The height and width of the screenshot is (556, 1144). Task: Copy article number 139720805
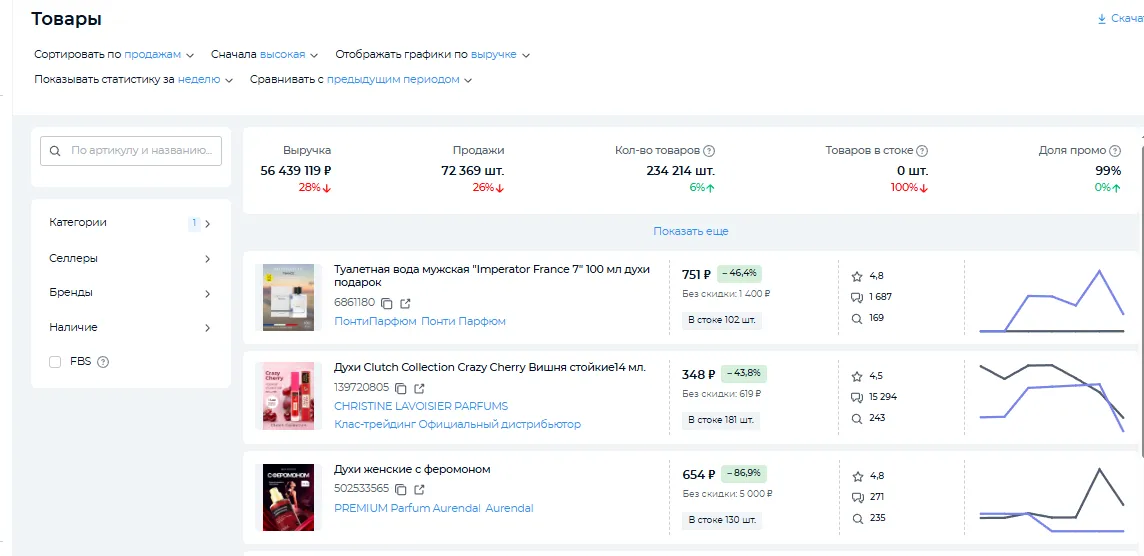[x=401, y=388]
